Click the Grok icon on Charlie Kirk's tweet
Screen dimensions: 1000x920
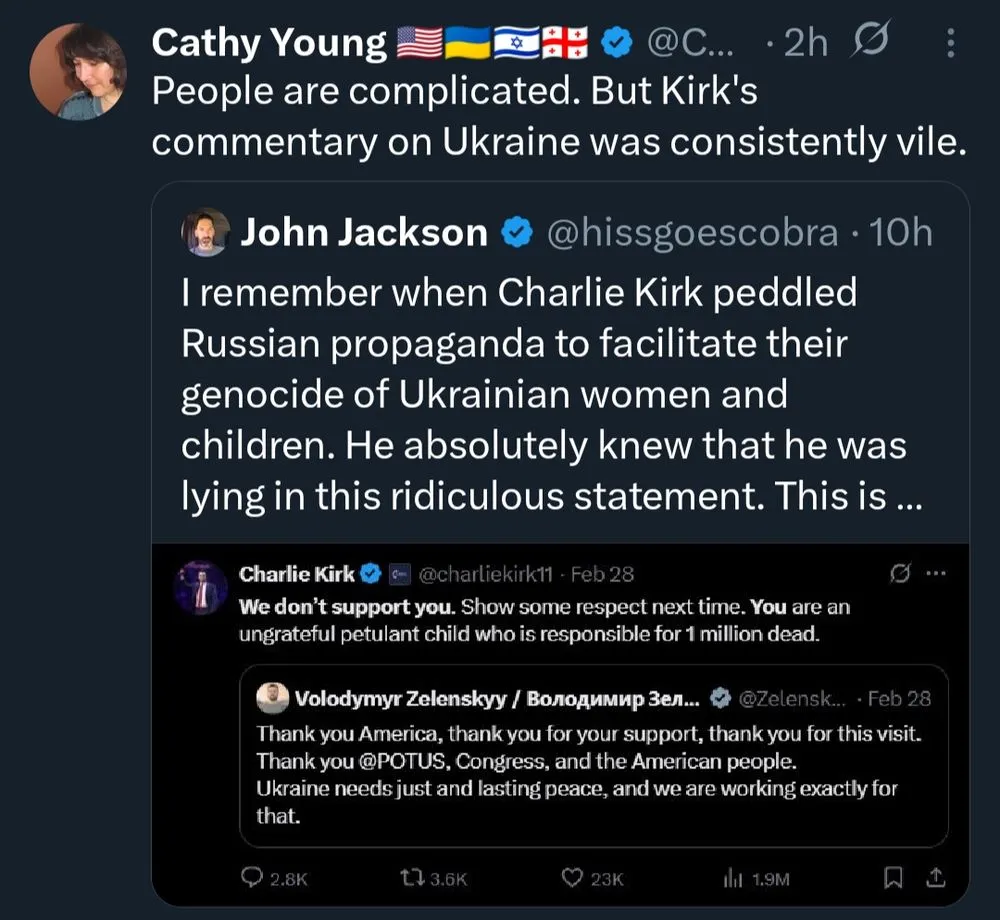click(x=901, y=574)
